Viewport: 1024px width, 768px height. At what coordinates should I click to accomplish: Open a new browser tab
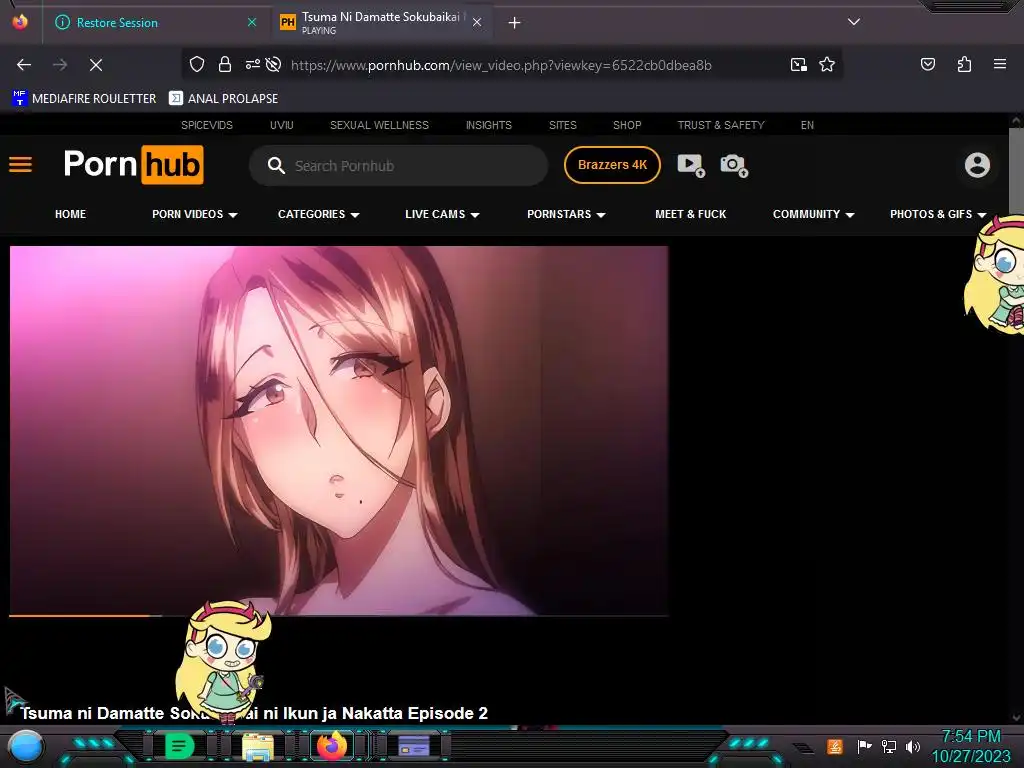tap(515, 23)
